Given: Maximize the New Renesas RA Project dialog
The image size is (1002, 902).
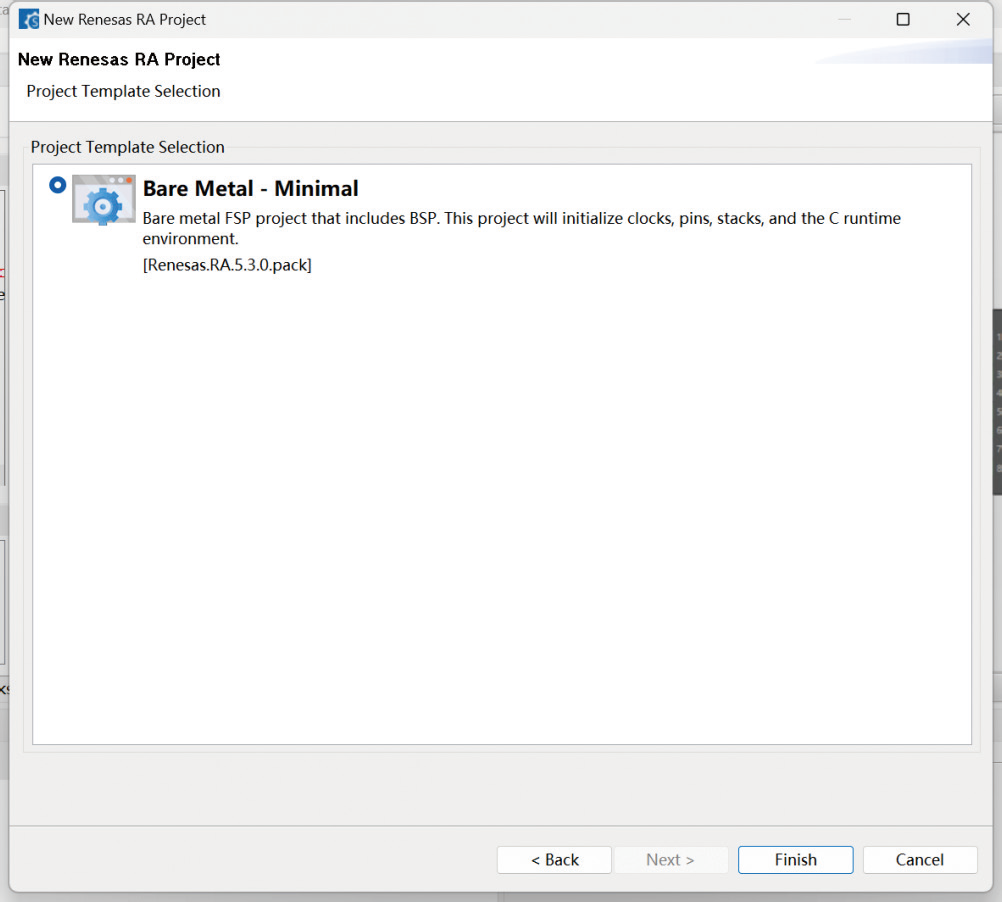Looking at the screenshot, I should [903, 19].
